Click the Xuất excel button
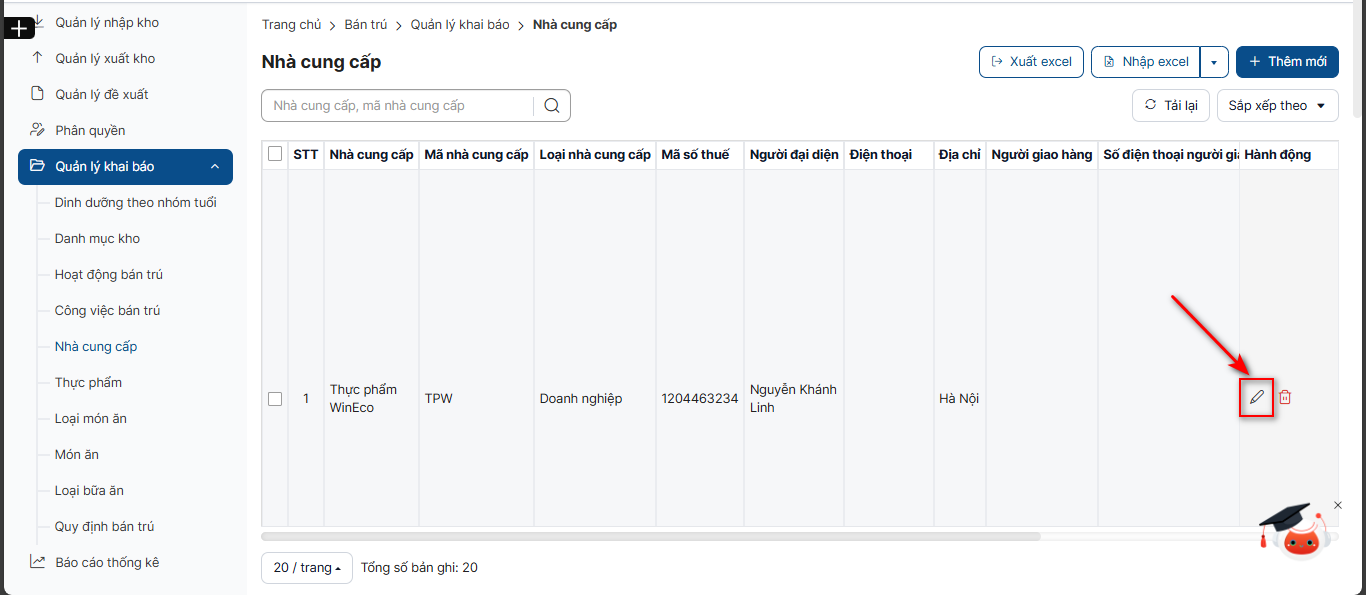 tap(1030, 62)
